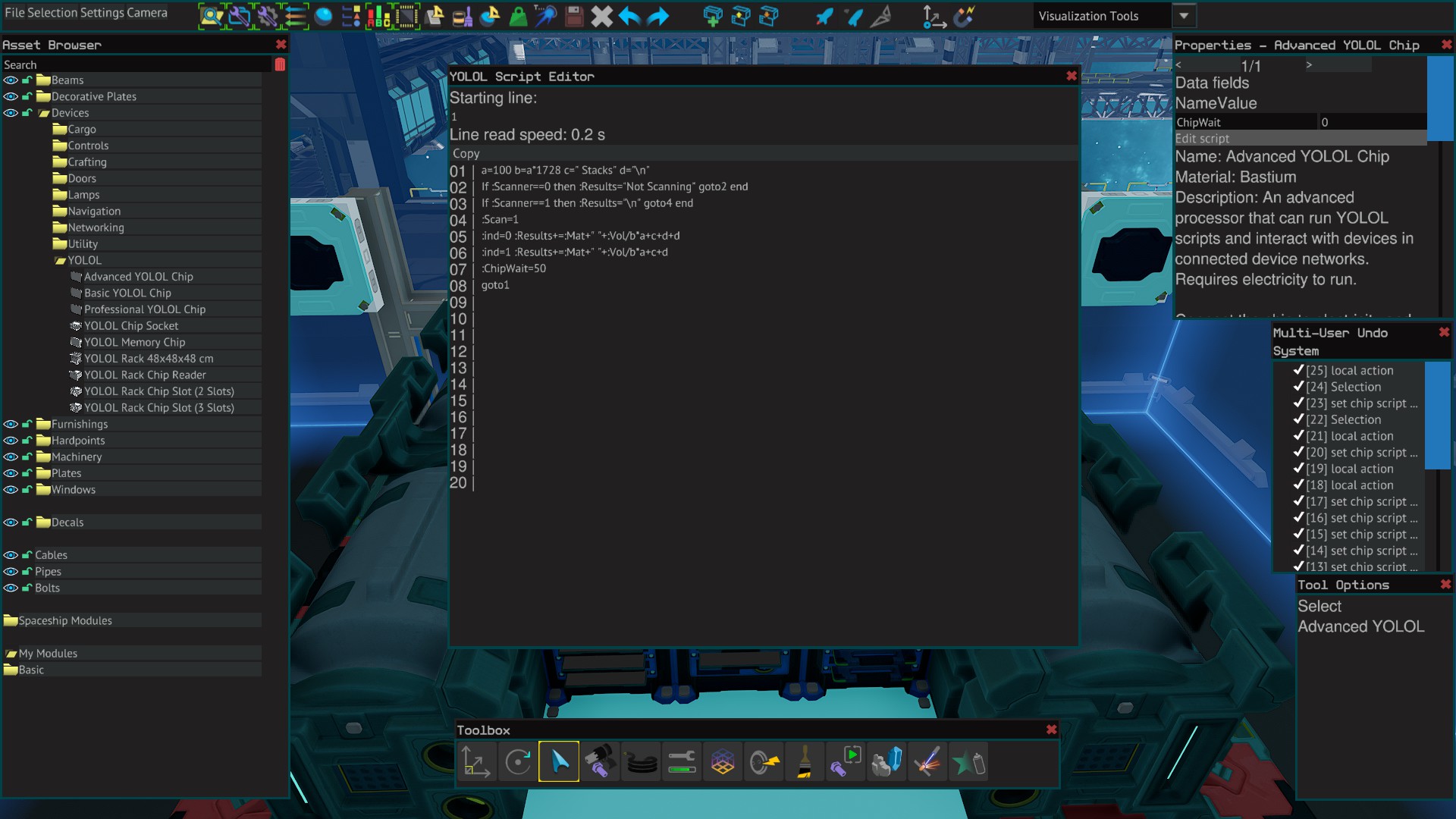Open the Camera menu

pos(148,13)
